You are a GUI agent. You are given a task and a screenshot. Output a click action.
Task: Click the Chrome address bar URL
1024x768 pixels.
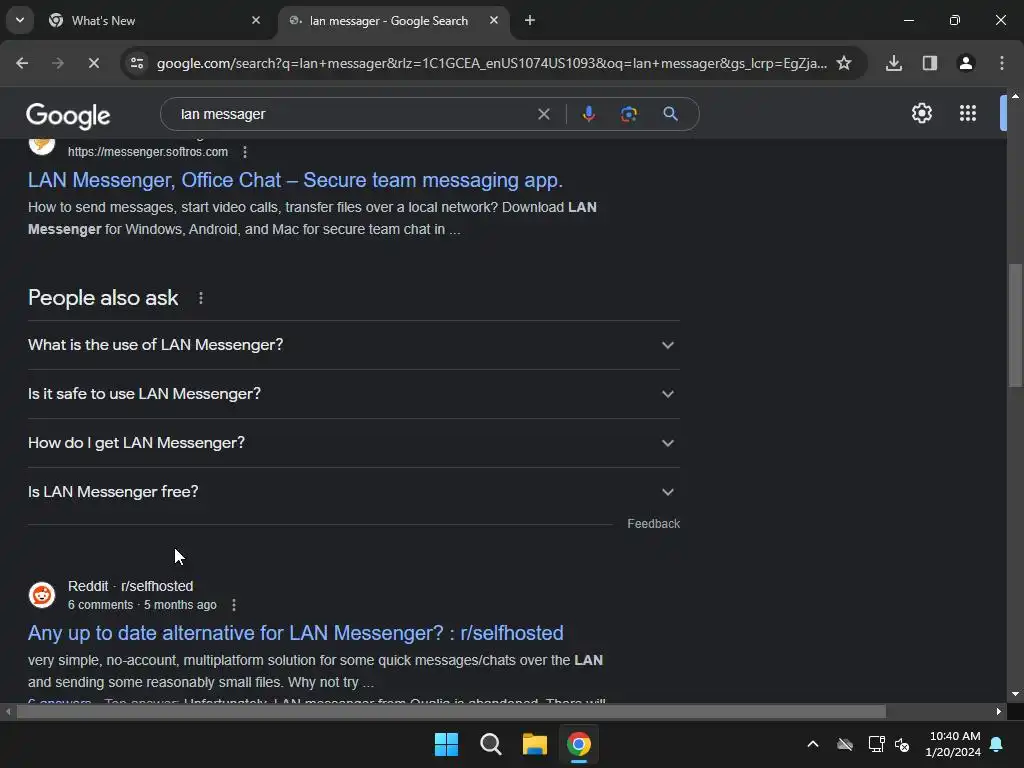[x=491, y=63]
